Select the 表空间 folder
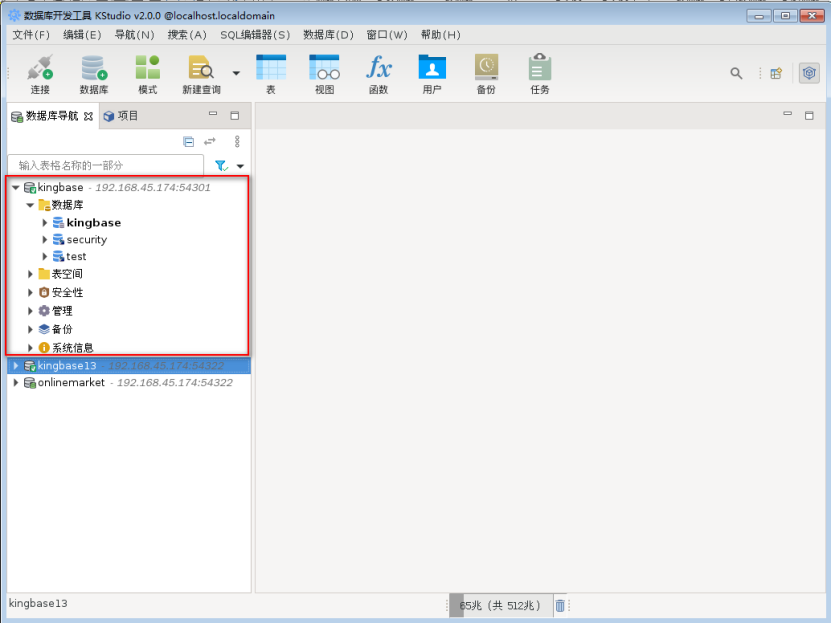 [60, 274]
